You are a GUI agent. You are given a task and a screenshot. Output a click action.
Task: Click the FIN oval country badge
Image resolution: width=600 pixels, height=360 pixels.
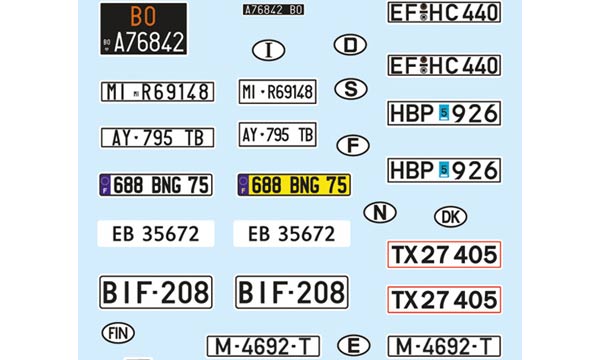[118, 333]
